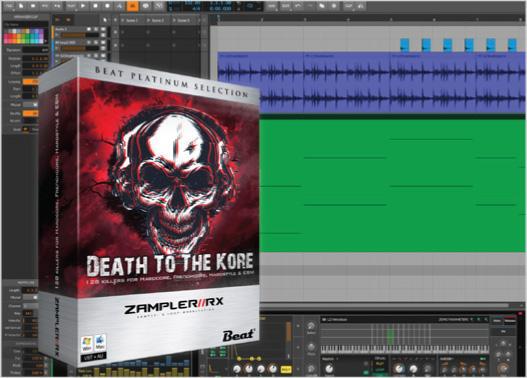
Task: Select the pointer tool icon above tracks
Action: coord(105,20)
